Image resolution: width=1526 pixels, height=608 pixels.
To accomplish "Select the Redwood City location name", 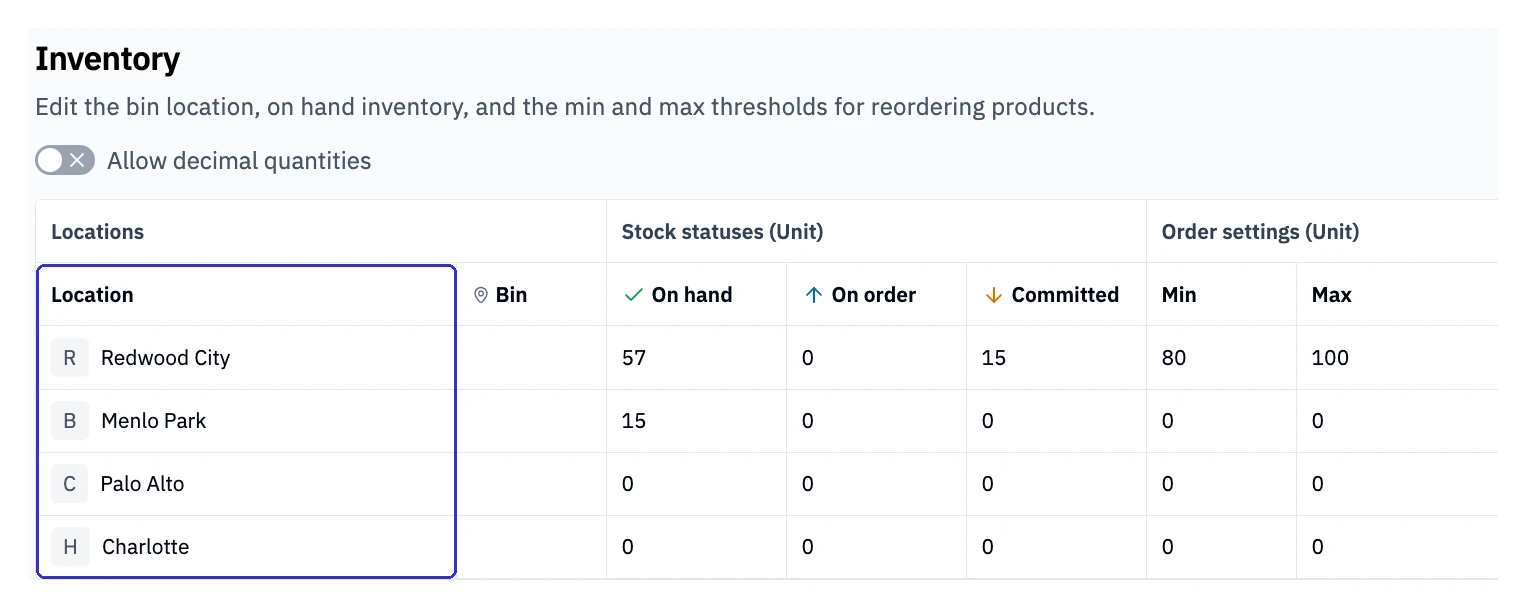I will pos(166,358).
